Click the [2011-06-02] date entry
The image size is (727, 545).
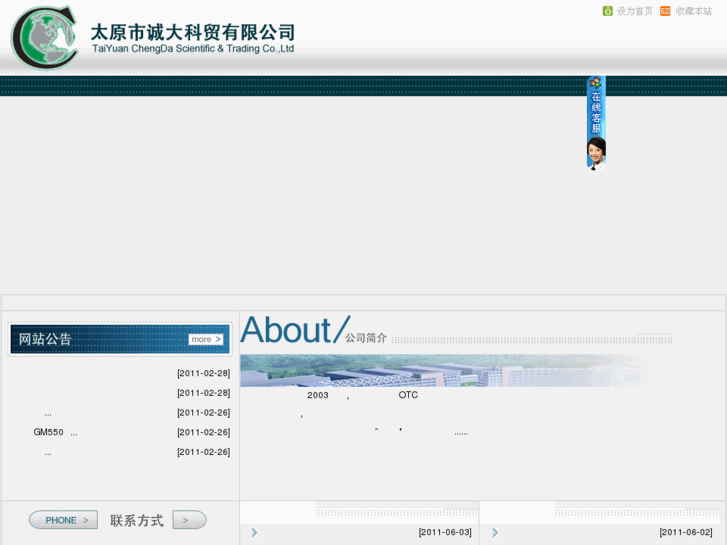686,532
